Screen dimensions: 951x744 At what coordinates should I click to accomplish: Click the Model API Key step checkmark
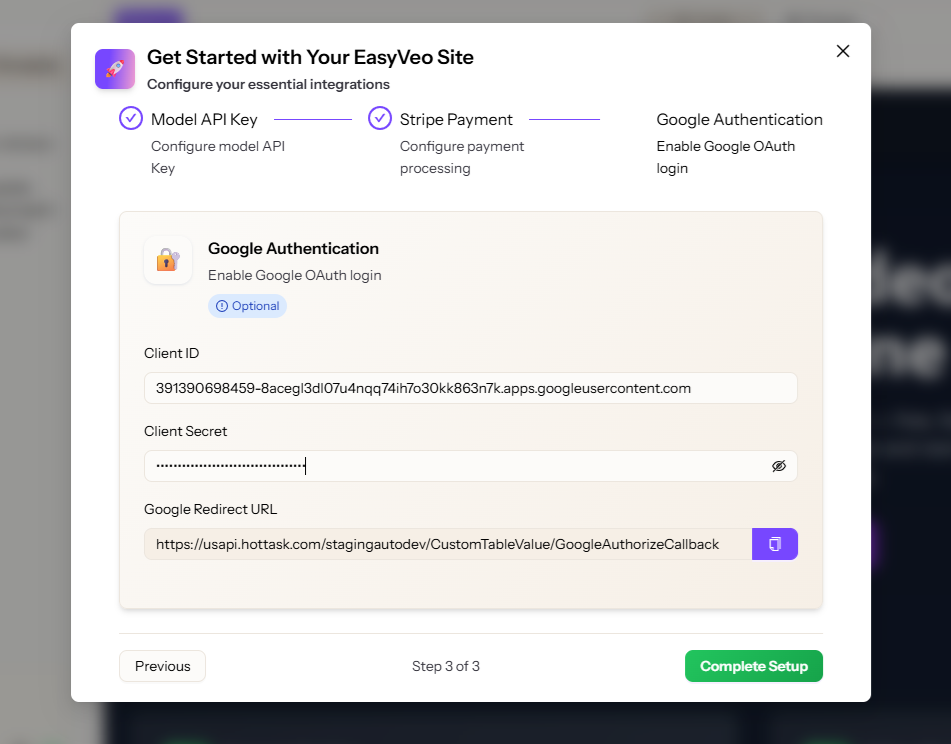tap(131, 118)
